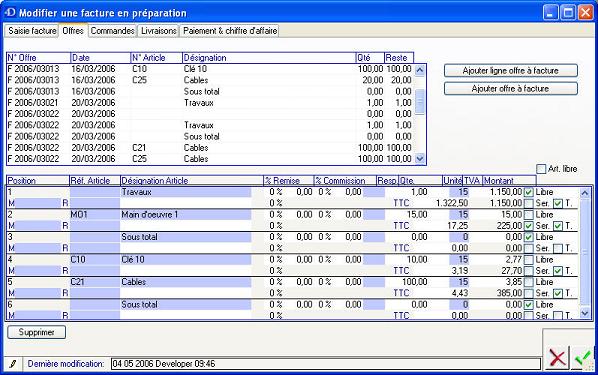598x375 pixels.
Task: Click % Commission column header
Action: (x=345, y=180)
